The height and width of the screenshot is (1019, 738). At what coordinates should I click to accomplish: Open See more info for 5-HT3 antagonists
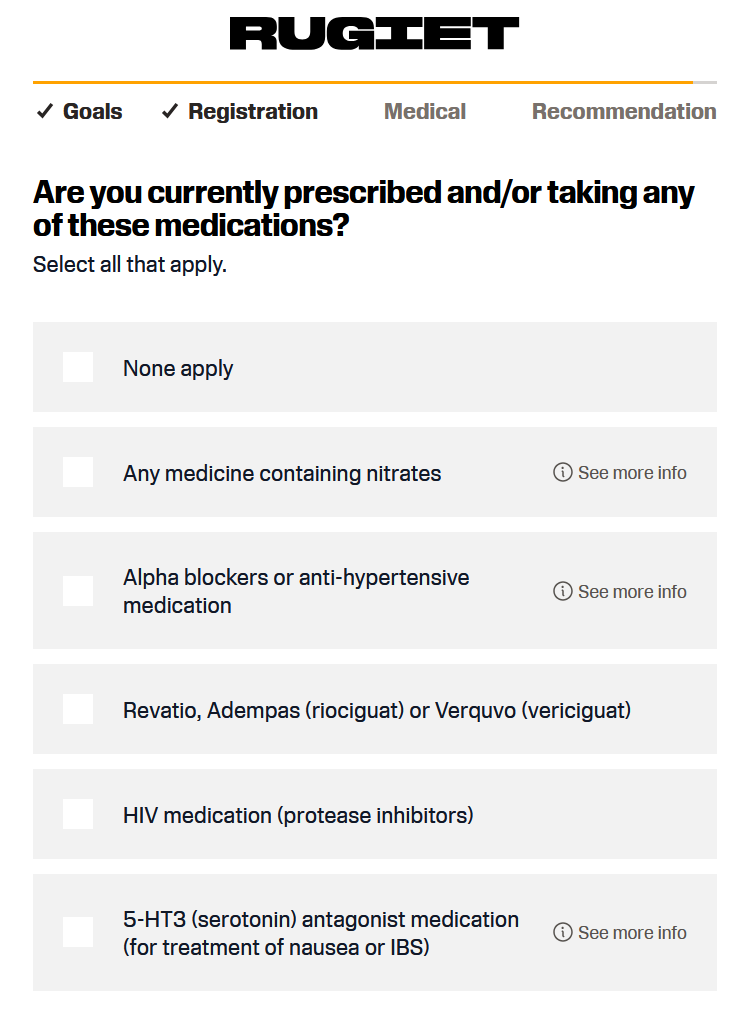point(620,932)
